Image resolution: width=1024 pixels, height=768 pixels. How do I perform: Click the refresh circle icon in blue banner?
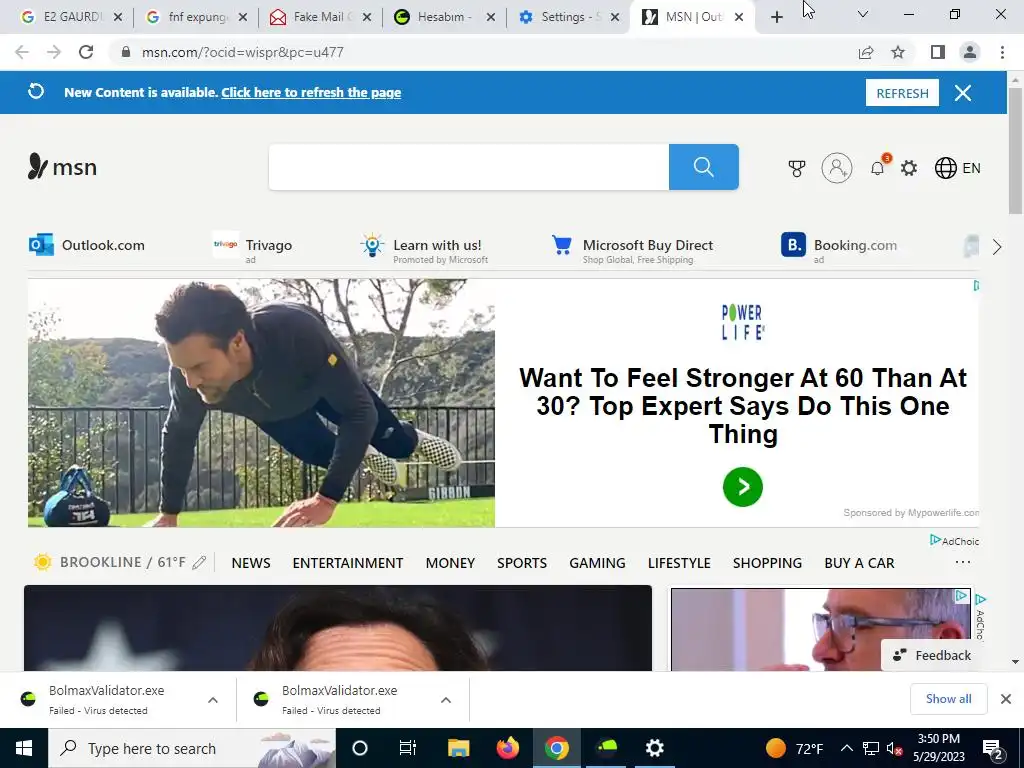tap(36, 91)
